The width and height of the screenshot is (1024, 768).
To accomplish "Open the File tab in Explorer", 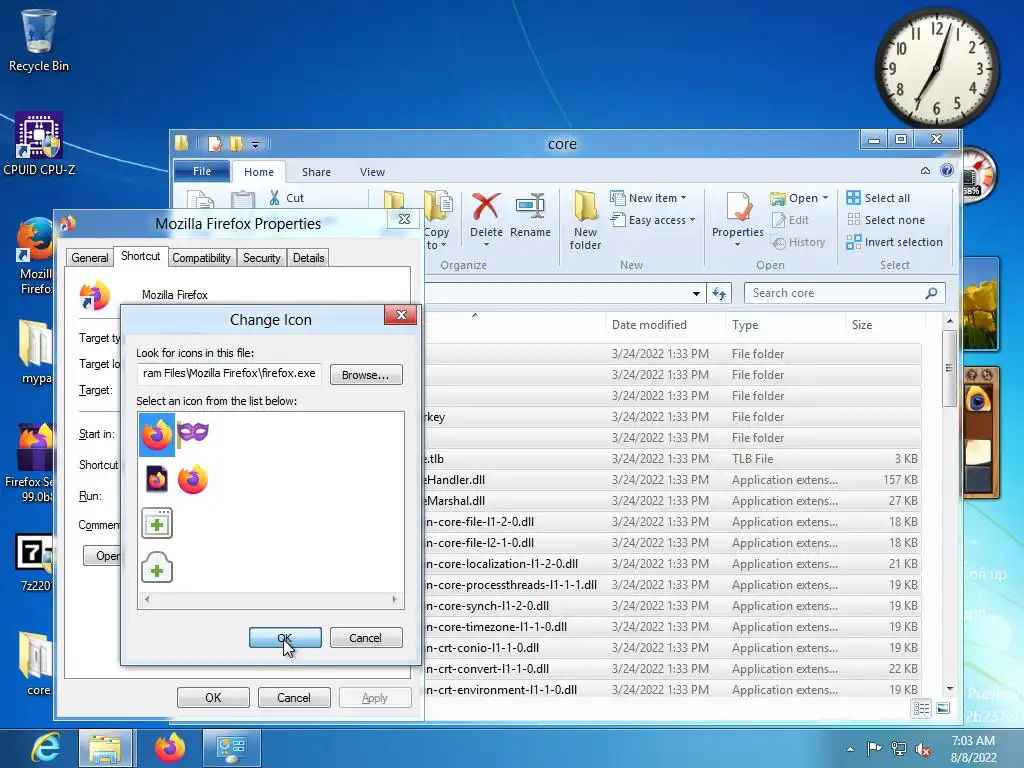I will (202, 171).
